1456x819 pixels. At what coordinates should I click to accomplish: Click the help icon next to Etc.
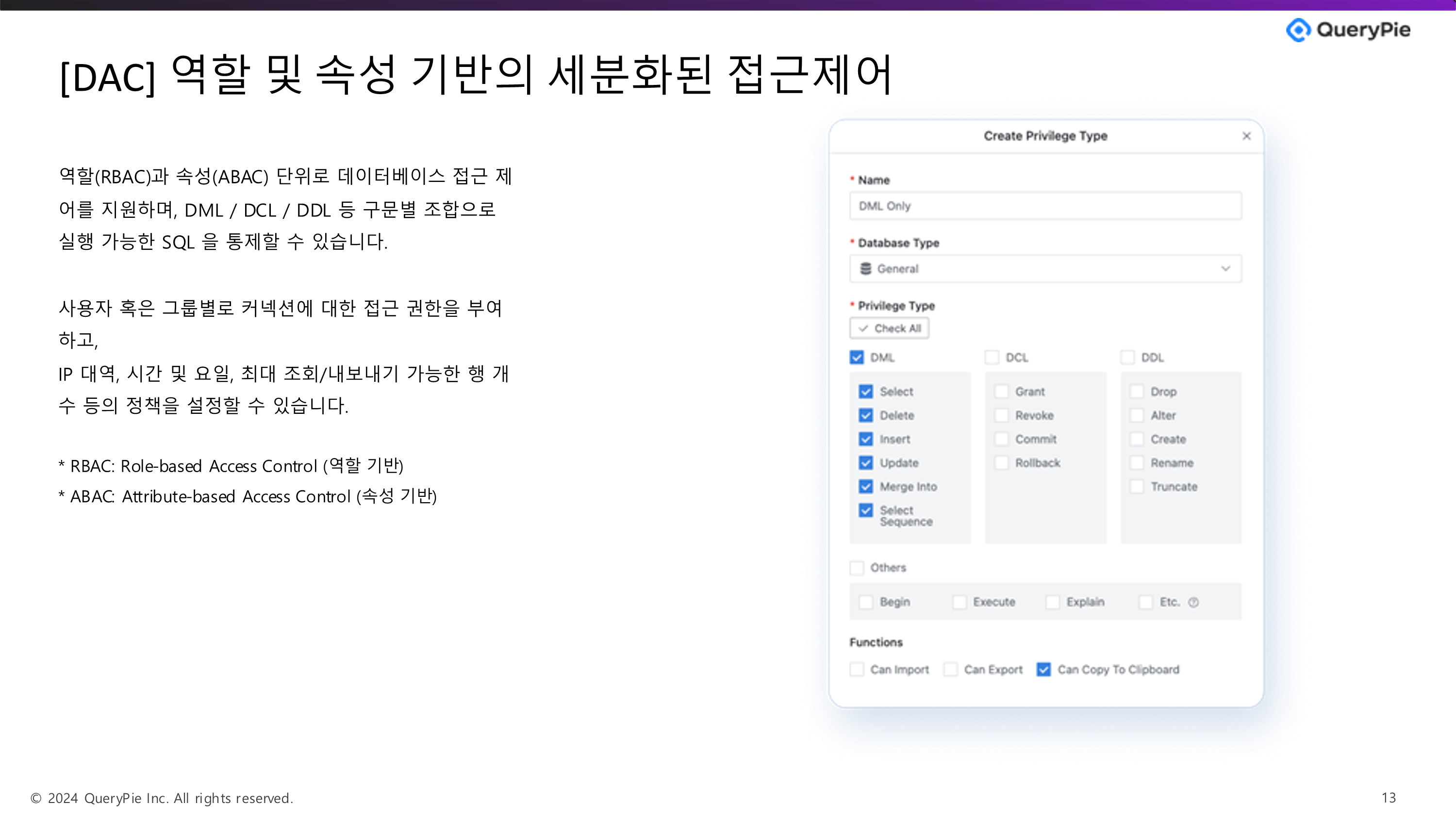click(1193, 603)
